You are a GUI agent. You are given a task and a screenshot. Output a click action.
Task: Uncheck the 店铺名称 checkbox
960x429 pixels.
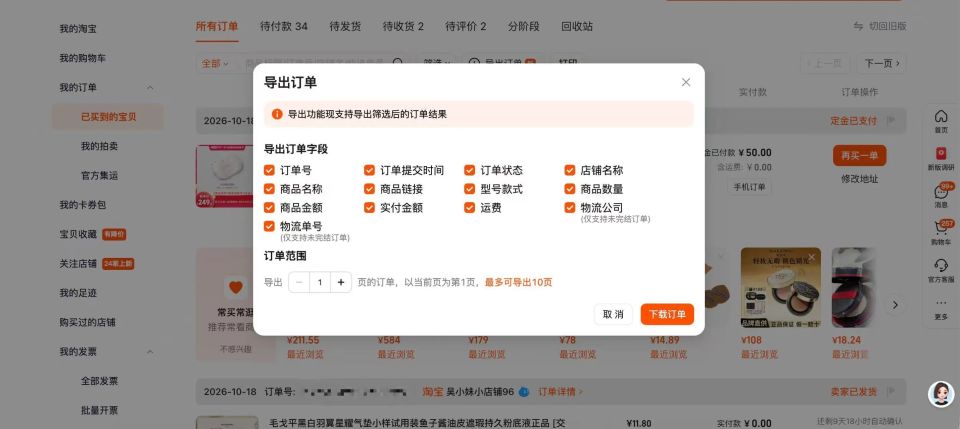(570, 170)
